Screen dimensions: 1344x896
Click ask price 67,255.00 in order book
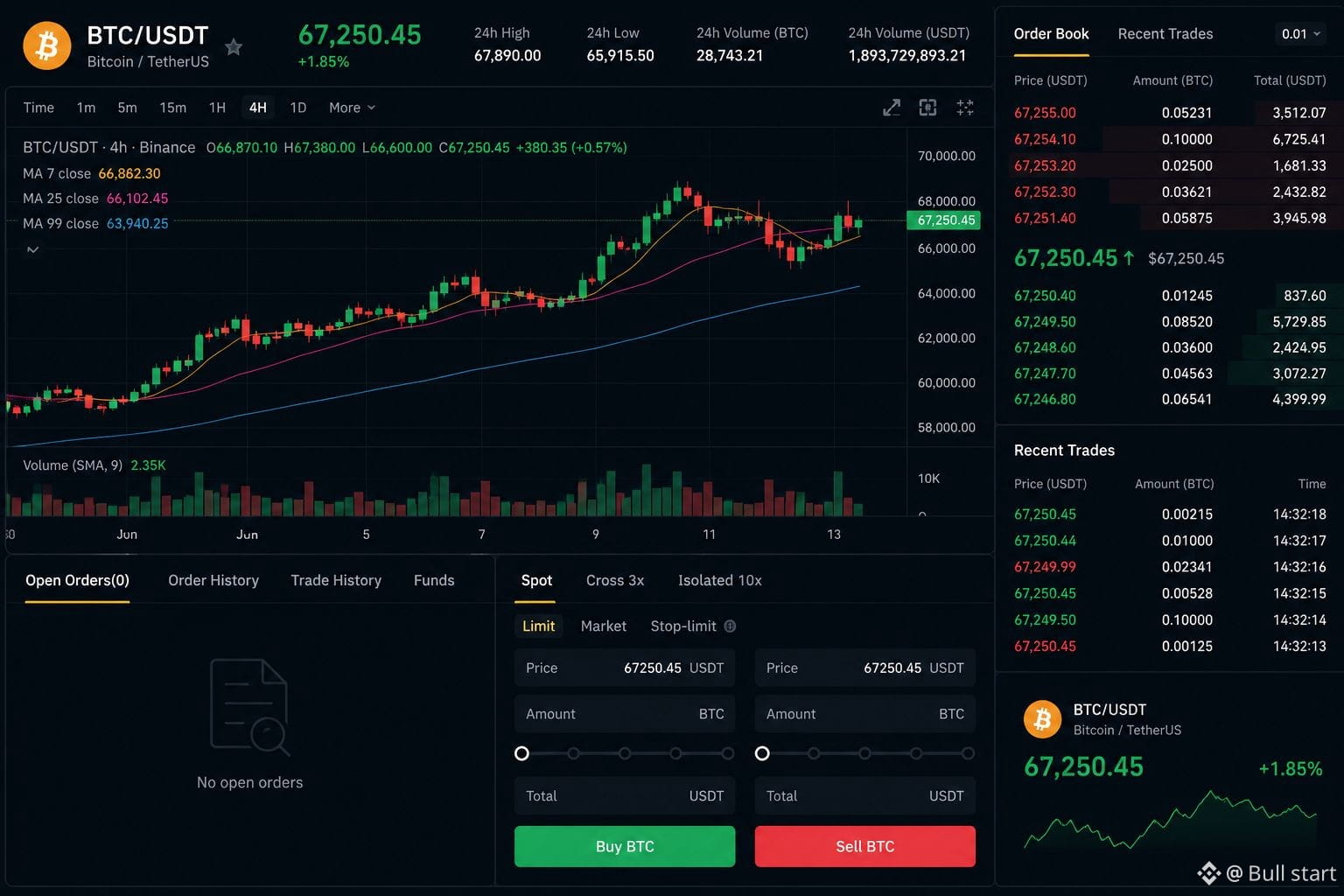[1045, 113]
